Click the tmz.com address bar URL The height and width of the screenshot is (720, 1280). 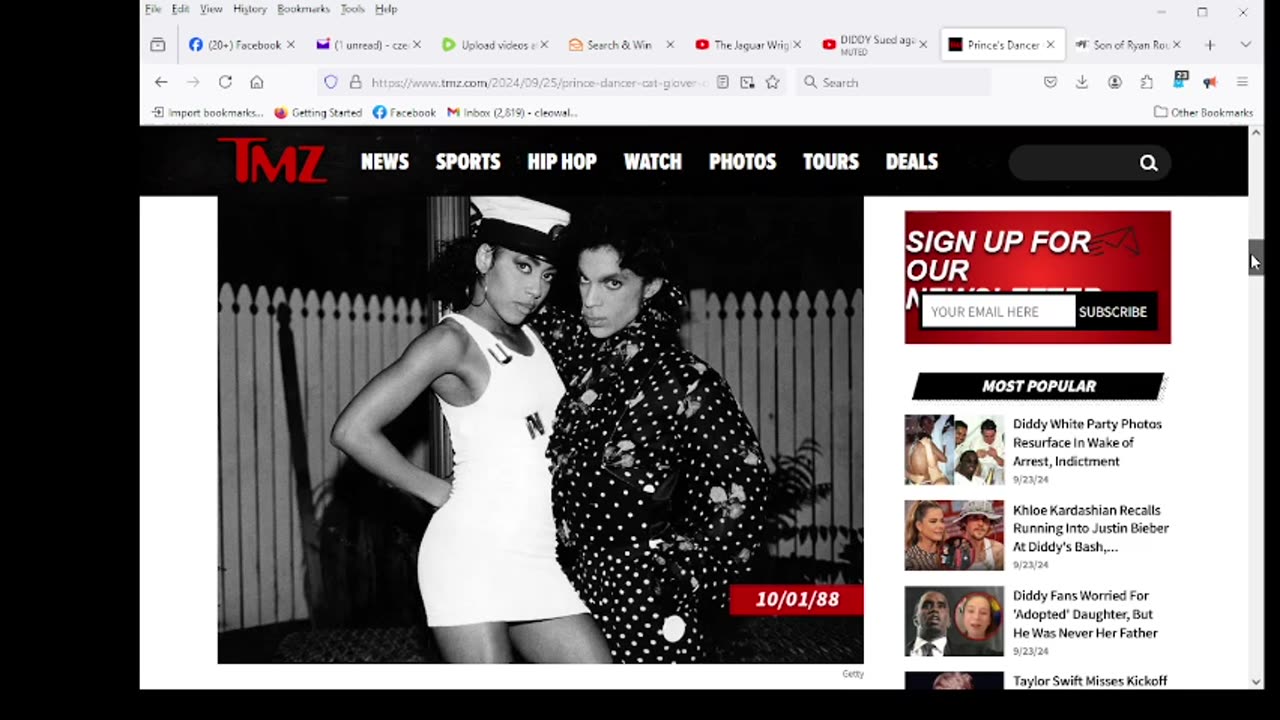coord(538,82)
